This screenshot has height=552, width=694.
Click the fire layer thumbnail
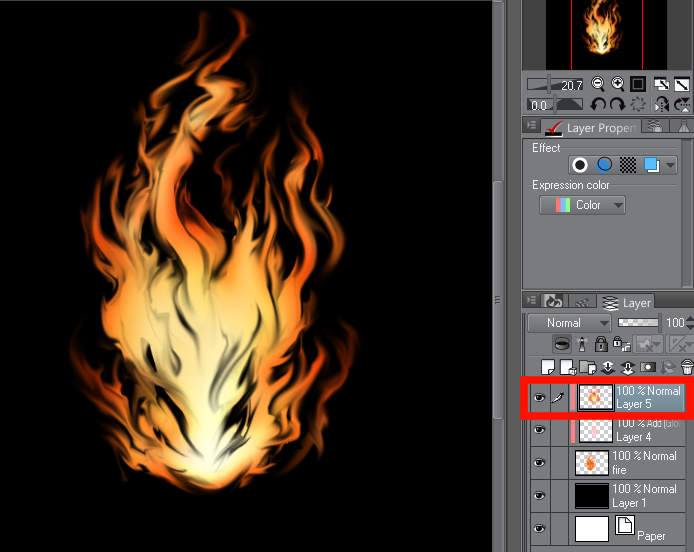(x=592, y=462)
